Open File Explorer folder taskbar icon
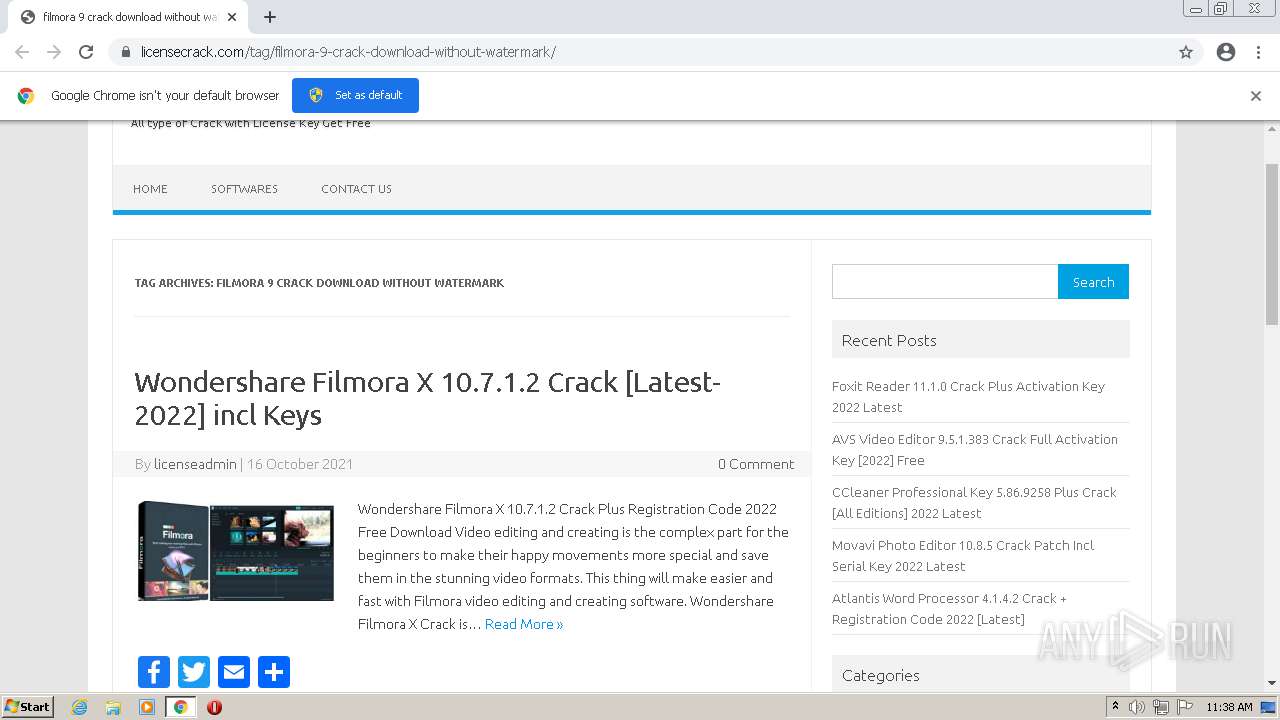1280x720 pixels. 113,707
